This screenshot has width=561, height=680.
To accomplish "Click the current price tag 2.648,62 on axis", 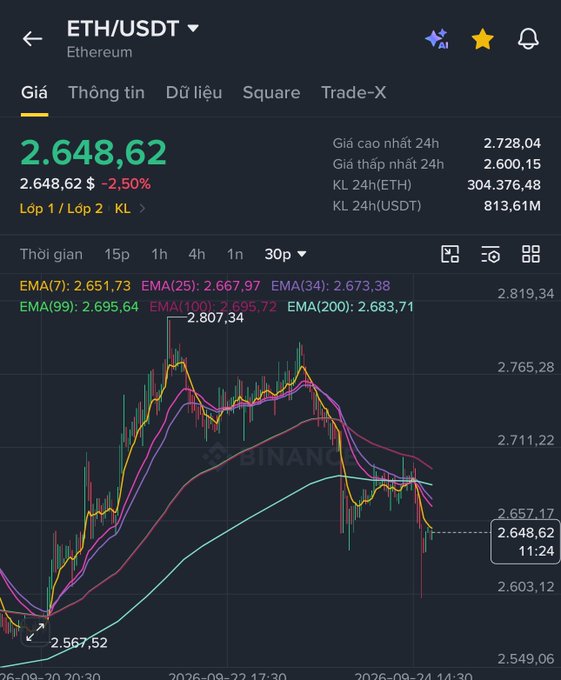I will point(525,542).
